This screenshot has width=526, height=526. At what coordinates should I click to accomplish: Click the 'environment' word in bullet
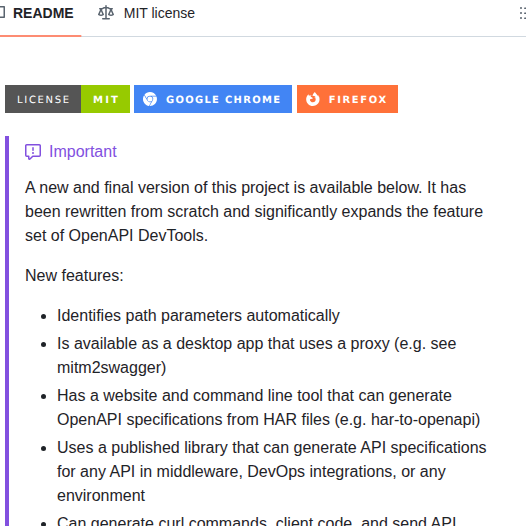pyautogui.click(x=101, y=496)
